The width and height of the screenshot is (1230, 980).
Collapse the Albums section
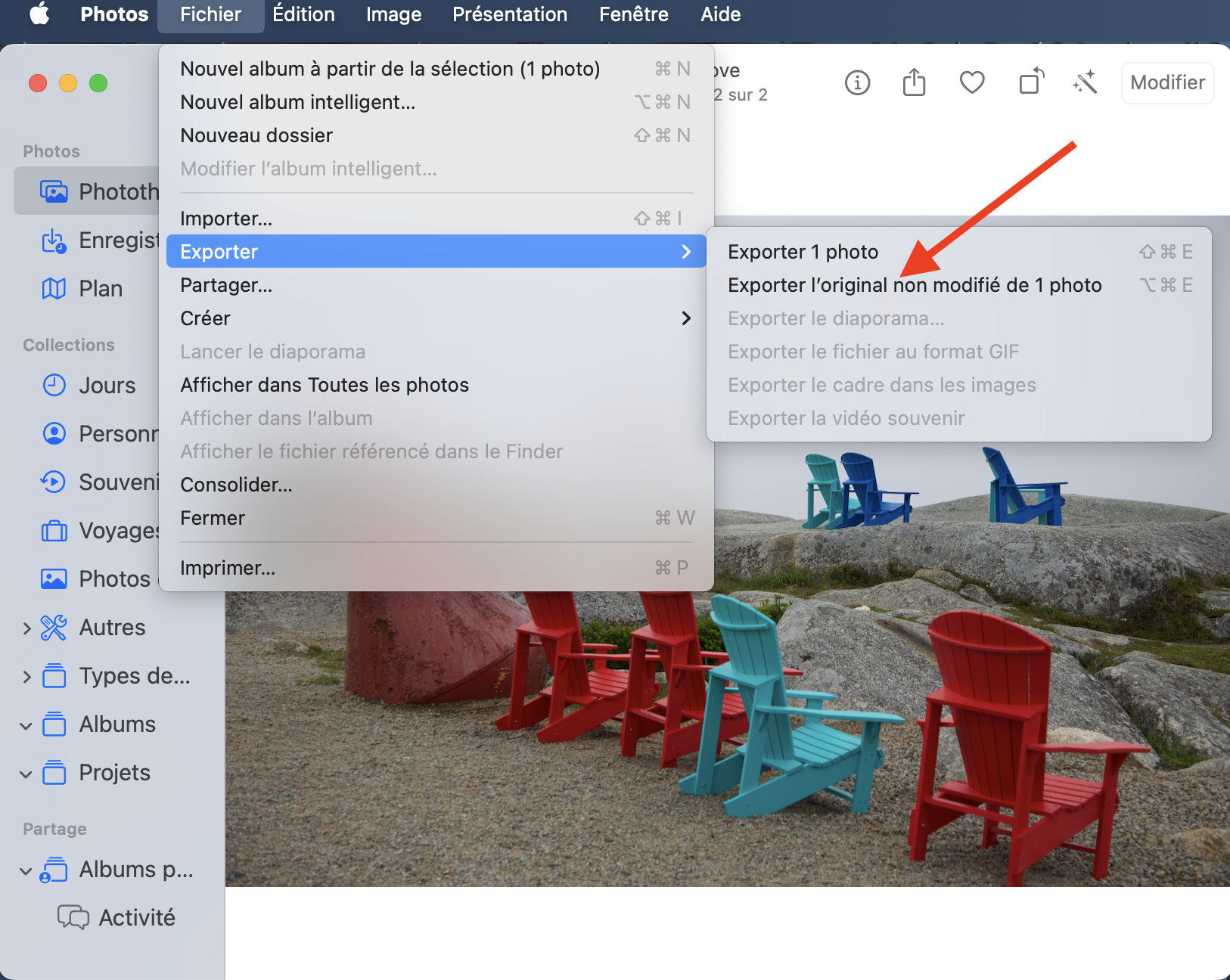tap(26, 726)
